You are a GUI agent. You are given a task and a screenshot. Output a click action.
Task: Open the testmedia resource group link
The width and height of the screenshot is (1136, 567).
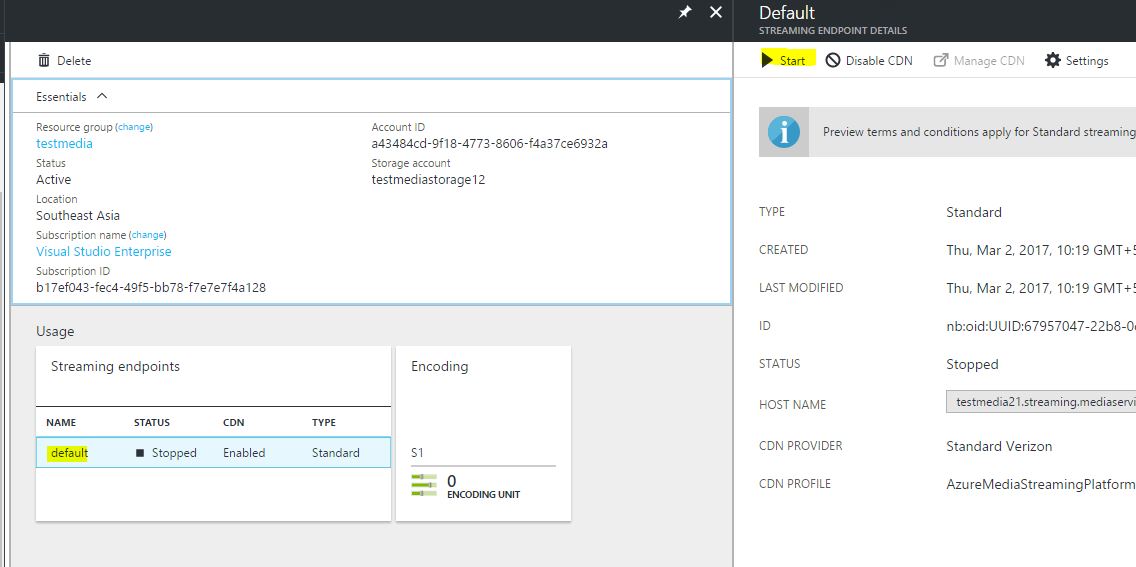(64, 143)
